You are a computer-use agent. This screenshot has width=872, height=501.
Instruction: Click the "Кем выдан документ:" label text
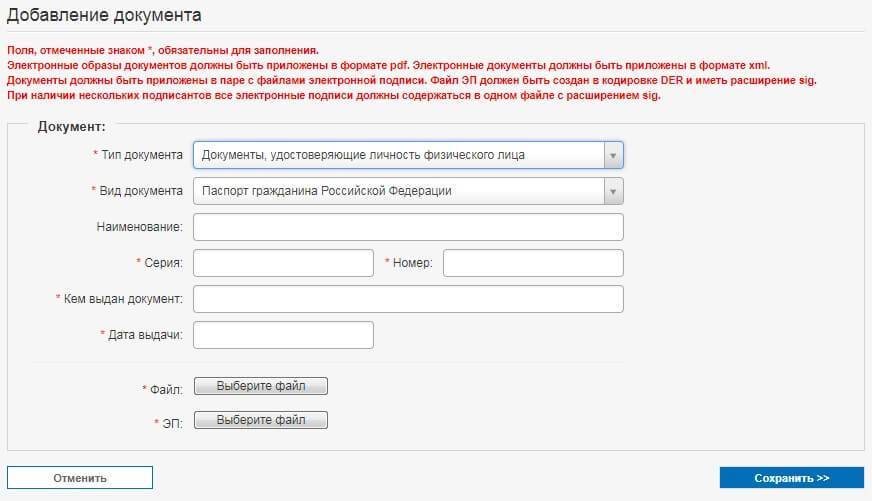pyautogui.click(x=123, y=299)
